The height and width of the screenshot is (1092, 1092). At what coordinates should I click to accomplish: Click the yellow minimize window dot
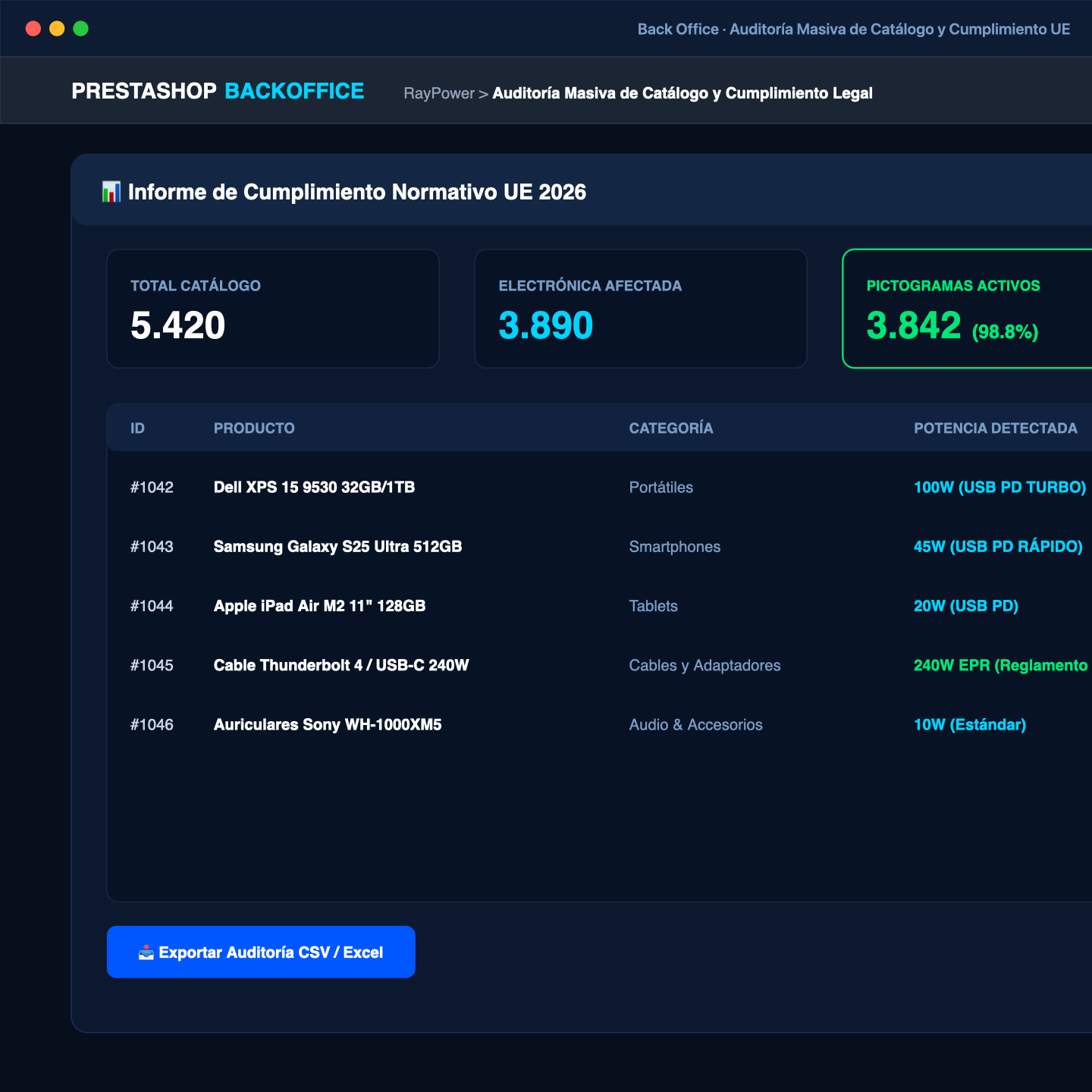pos(57,29)
